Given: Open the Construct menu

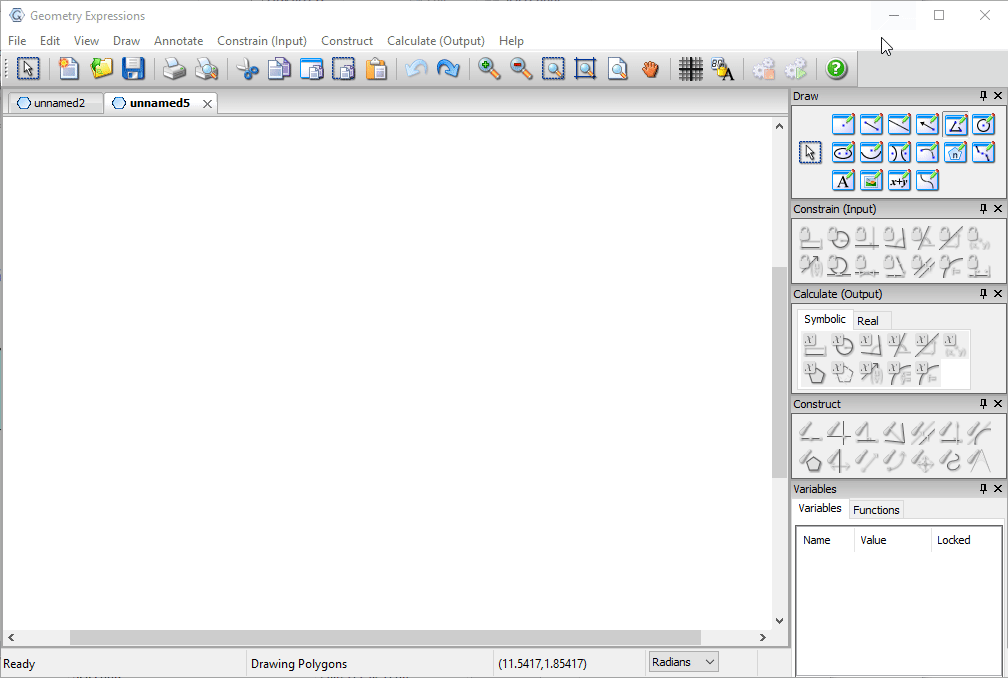Looking at the screenshot, I should (x=347, y=40).
